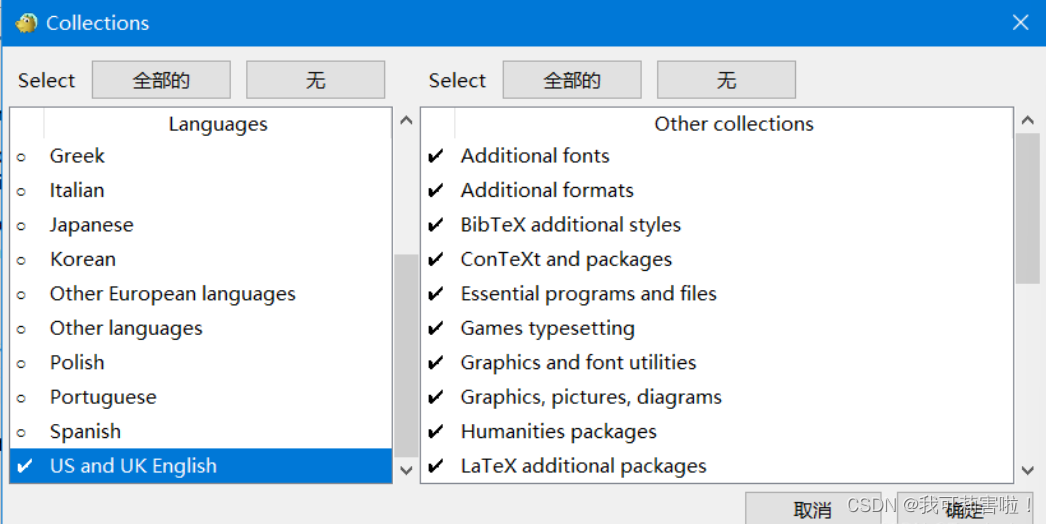This screenshot has width=1046, height=524.
Task: Select the Portuguese row text
Action: 103,398
